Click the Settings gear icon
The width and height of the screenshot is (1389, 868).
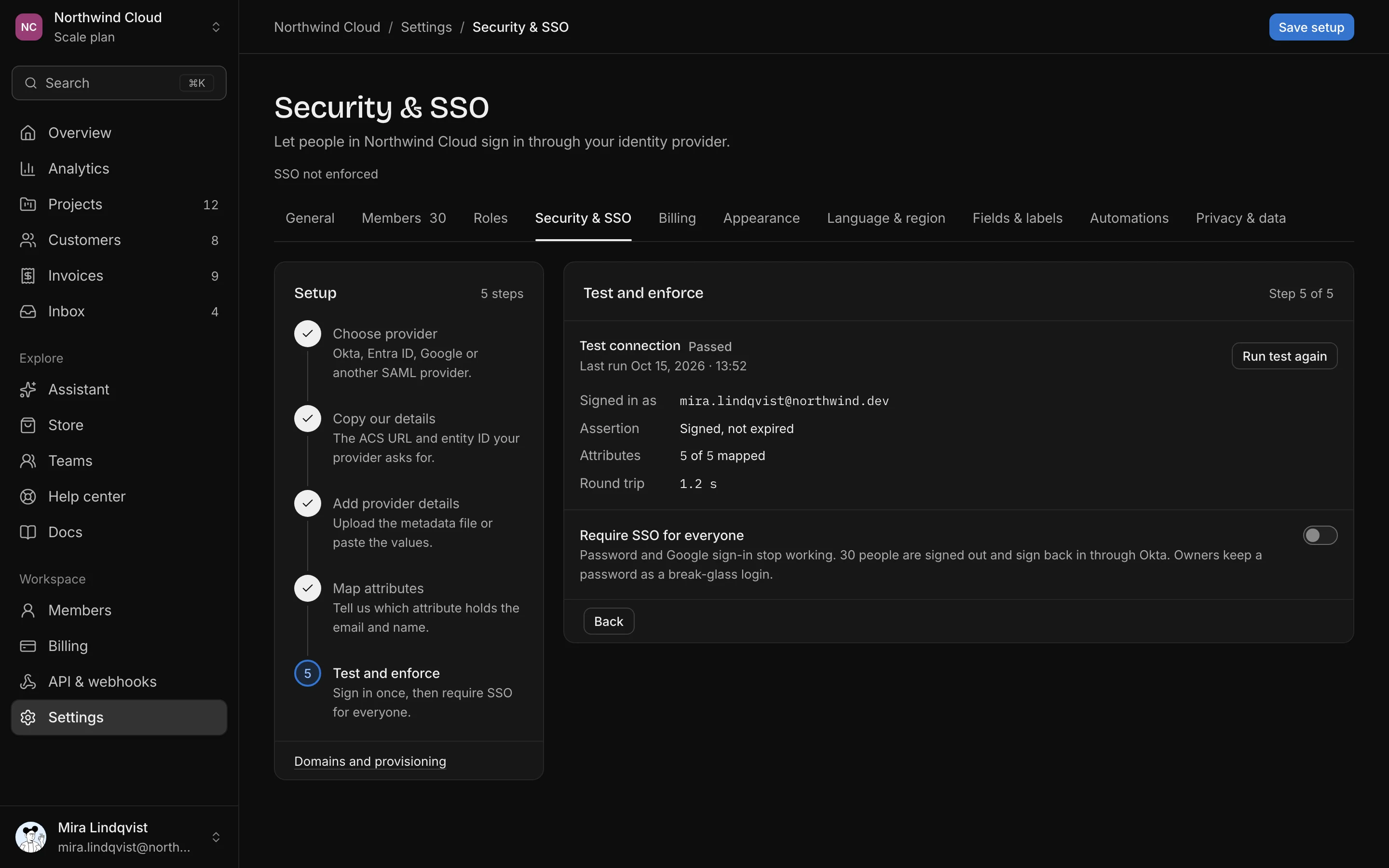[27, 717]
